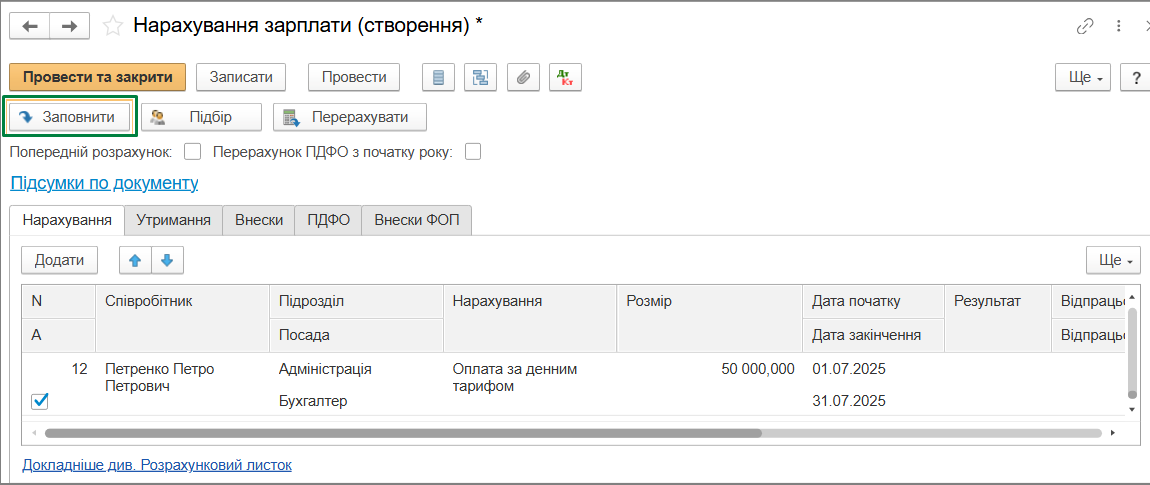Click the Підрозділ column header
1150x485 pixels.
click(x=356, y=302)
